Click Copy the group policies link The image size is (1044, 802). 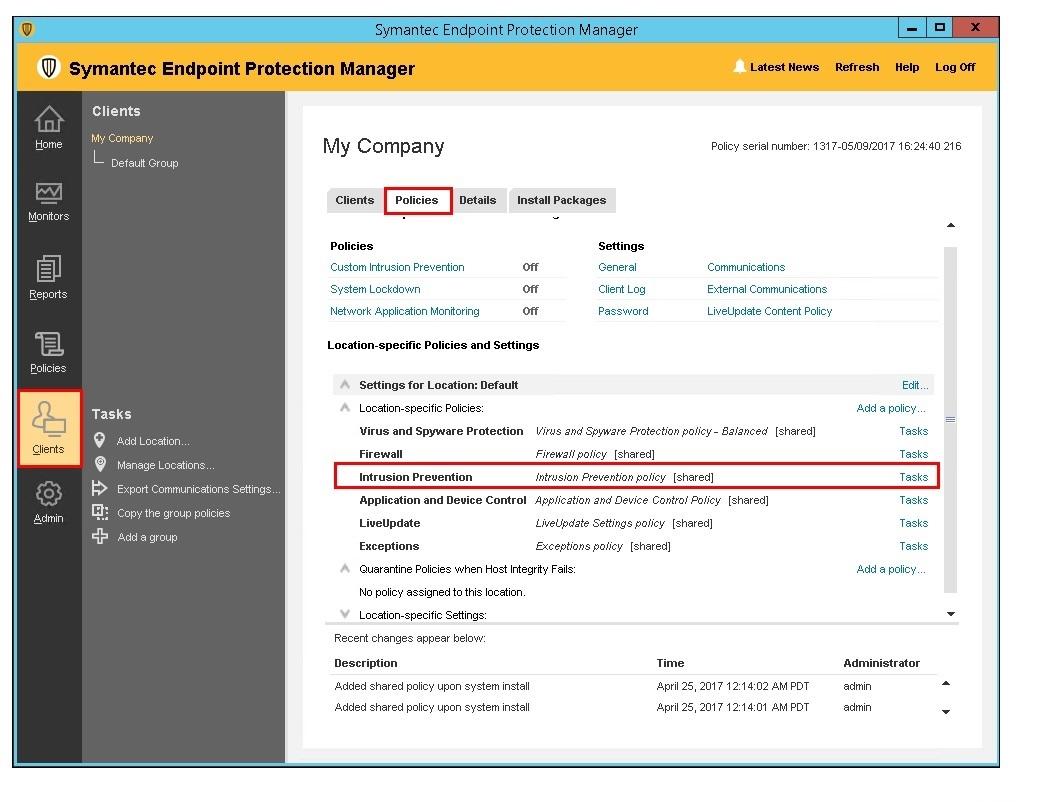coord(173,512)
